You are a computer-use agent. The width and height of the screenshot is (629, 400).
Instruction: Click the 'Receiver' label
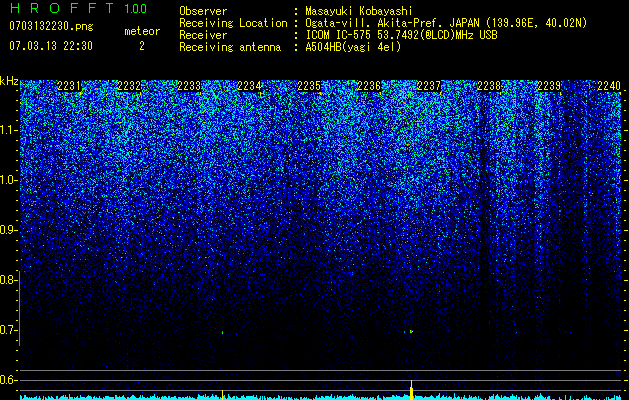[203, 35]
